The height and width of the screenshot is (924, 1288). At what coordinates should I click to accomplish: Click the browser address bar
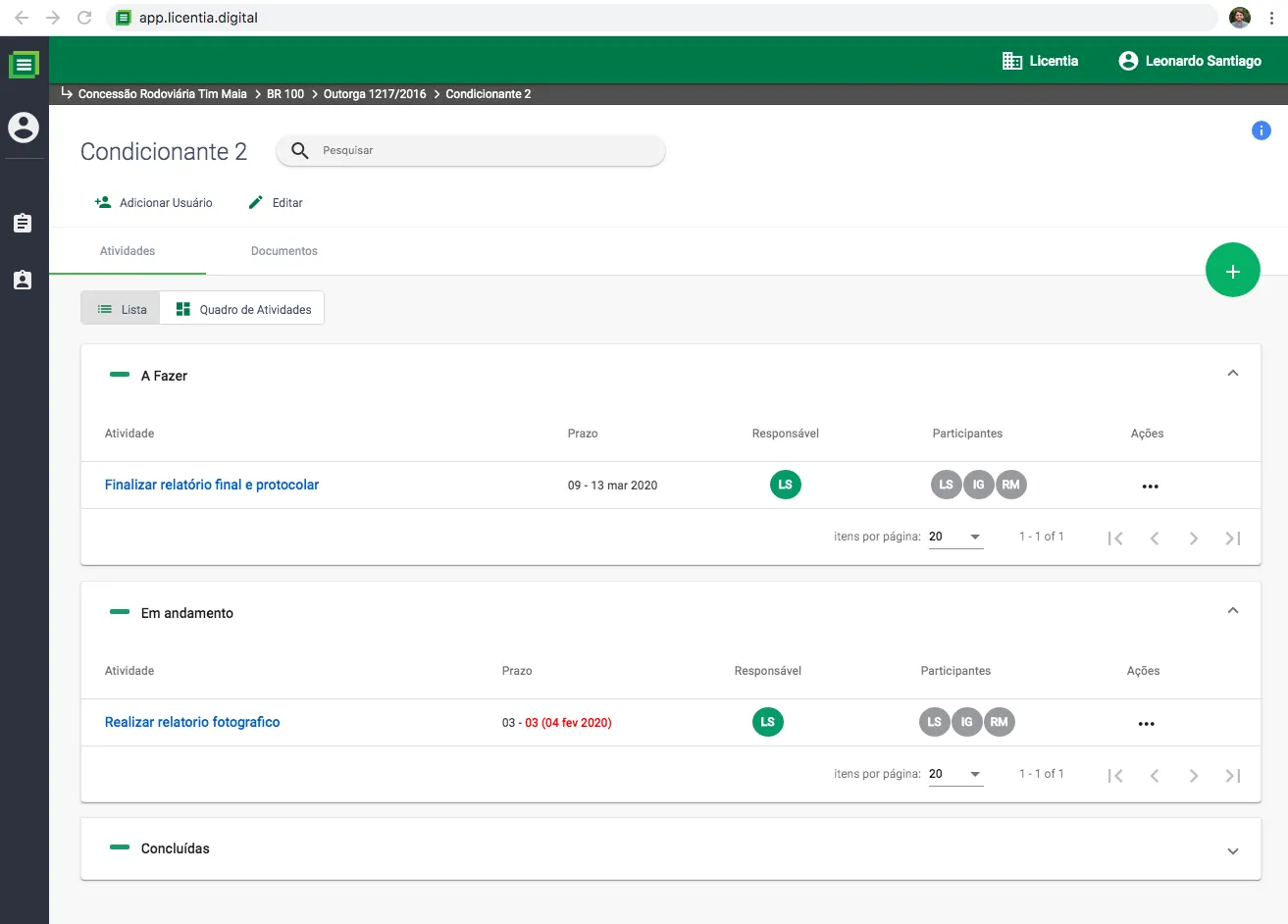[x=662, y=18]
